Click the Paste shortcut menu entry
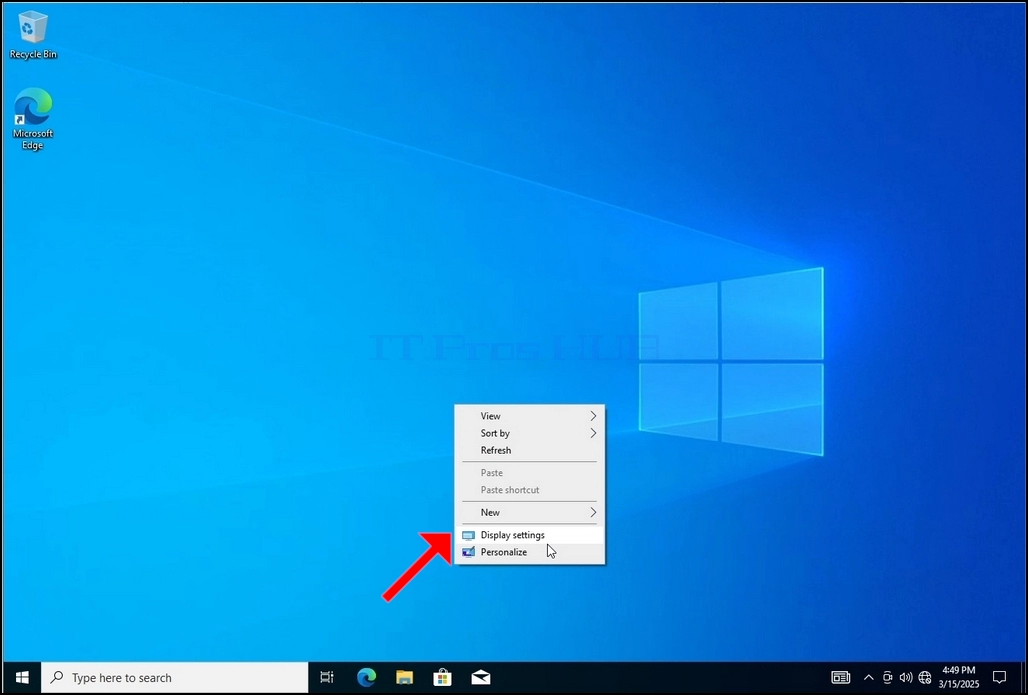The image size is (1028, 695). click(x=530, y=489)
